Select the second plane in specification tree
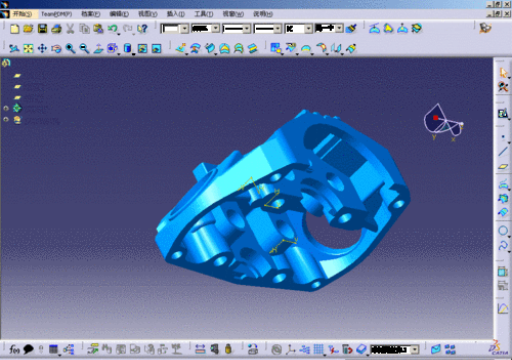512x360 pixels. point(17,87)
